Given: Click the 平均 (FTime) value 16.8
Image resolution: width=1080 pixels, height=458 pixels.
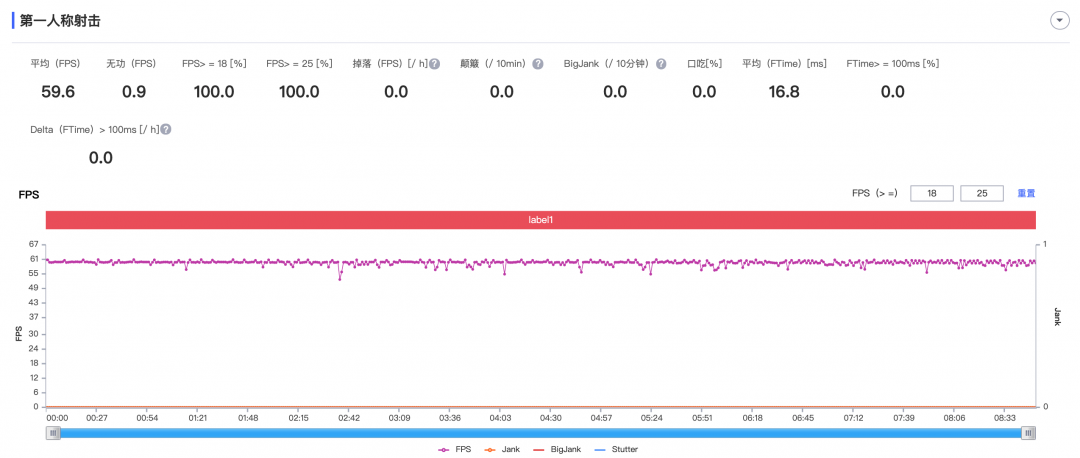Looking at the screenshot, I should 784,92.
